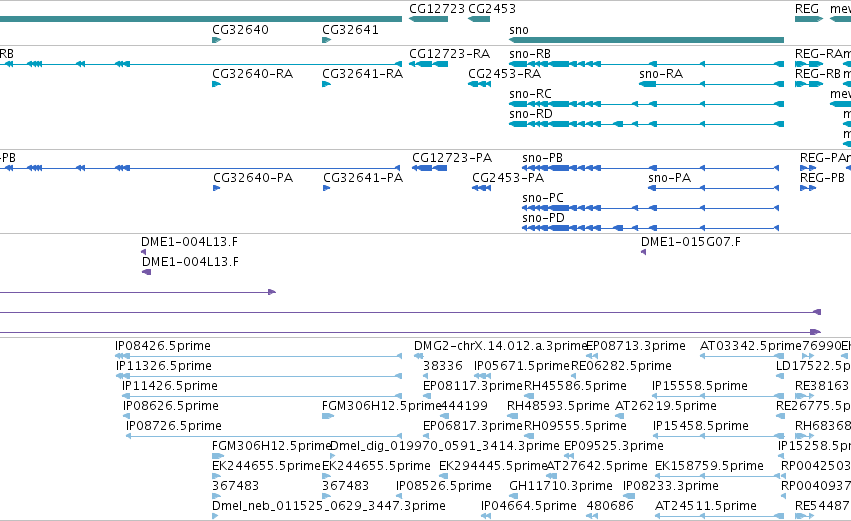Click EST EP06817.3prime

(473, 427)
